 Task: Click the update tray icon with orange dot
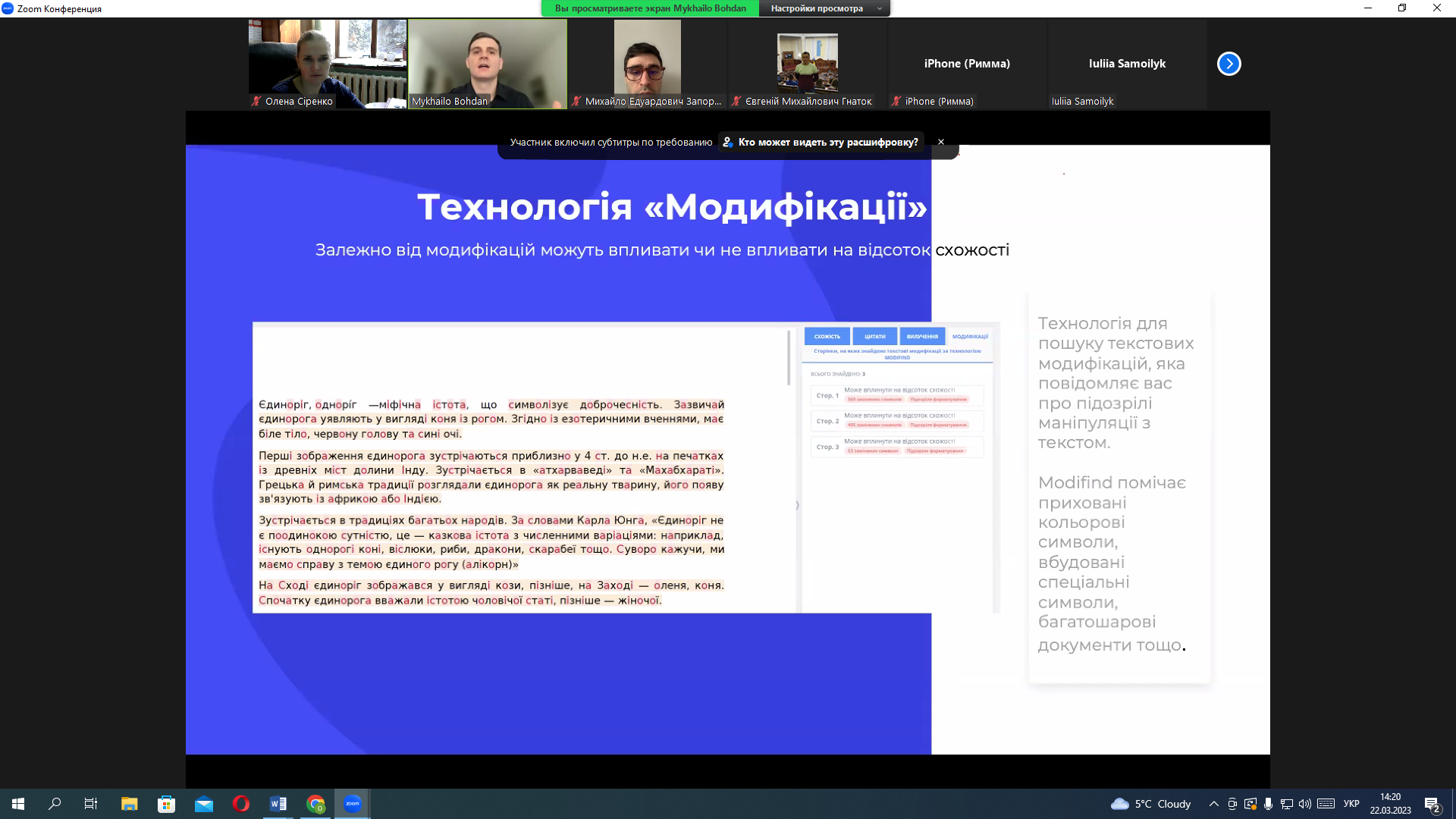[1250, 804]
